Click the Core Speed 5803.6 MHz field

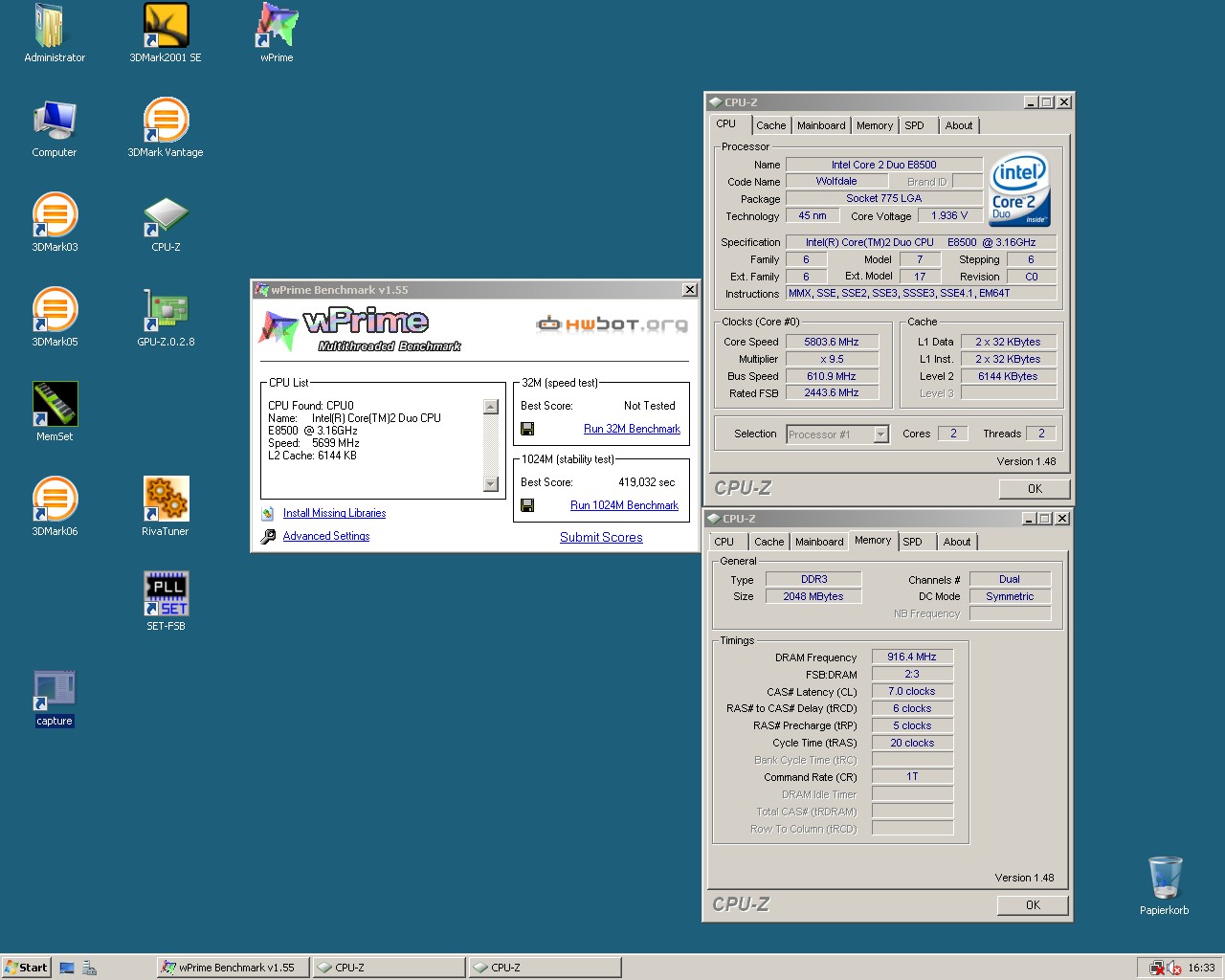[831, 342]
